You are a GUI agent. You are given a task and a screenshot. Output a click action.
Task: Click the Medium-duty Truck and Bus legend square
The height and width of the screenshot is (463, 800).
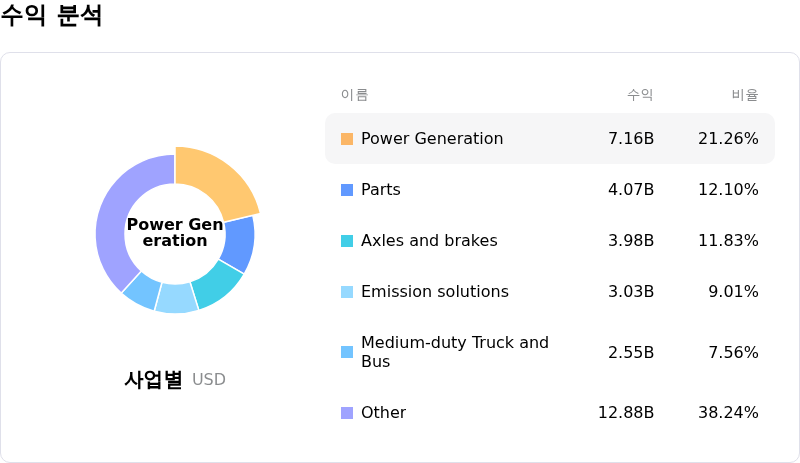(x=347, y=352)
